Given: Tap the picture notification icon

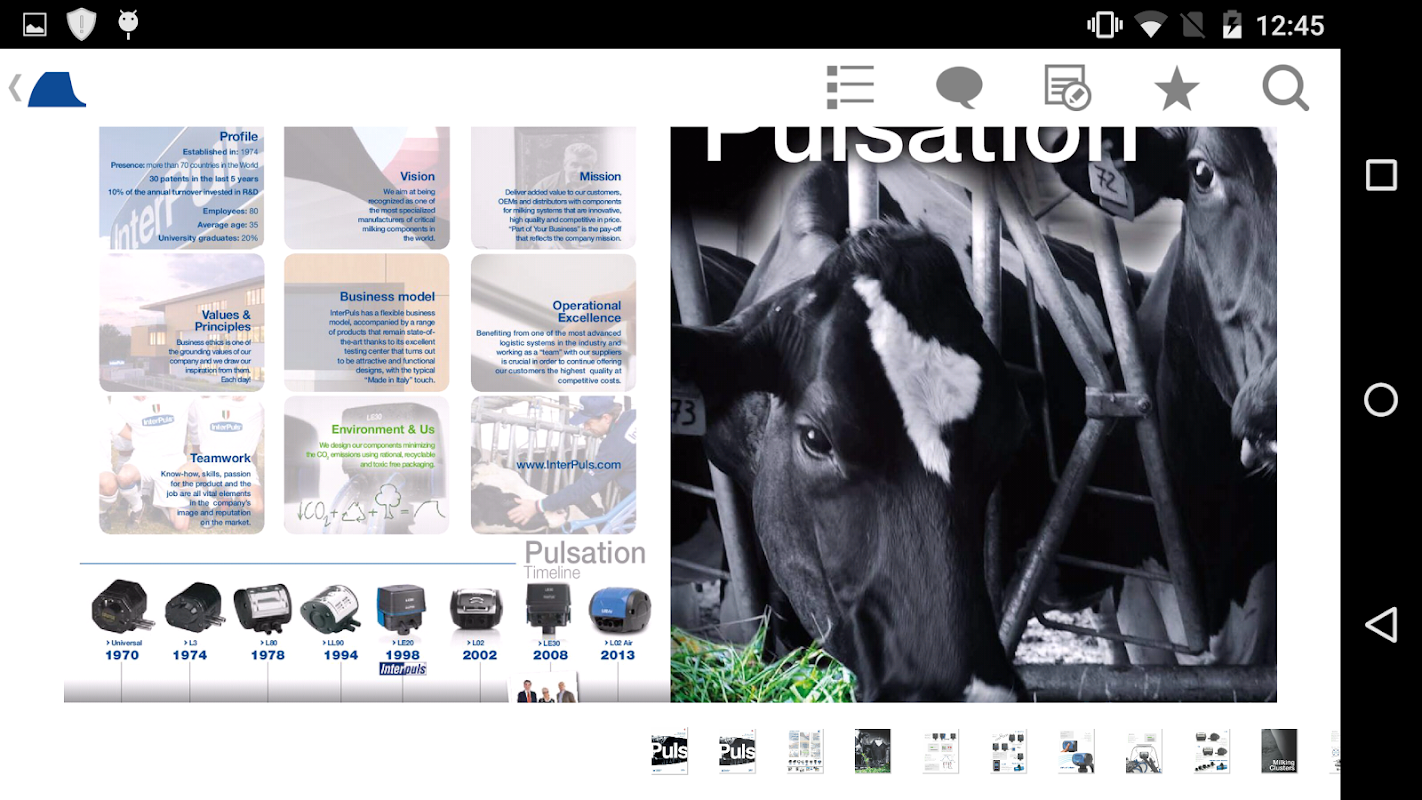Looking at the screenshot, I should point(35,25).
